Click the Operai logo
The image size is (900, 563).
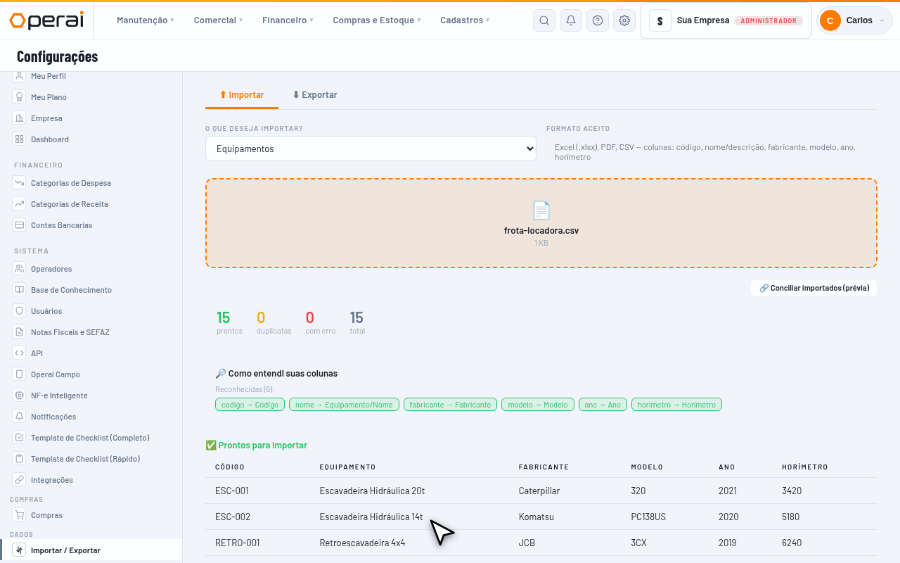click(46, 20)
